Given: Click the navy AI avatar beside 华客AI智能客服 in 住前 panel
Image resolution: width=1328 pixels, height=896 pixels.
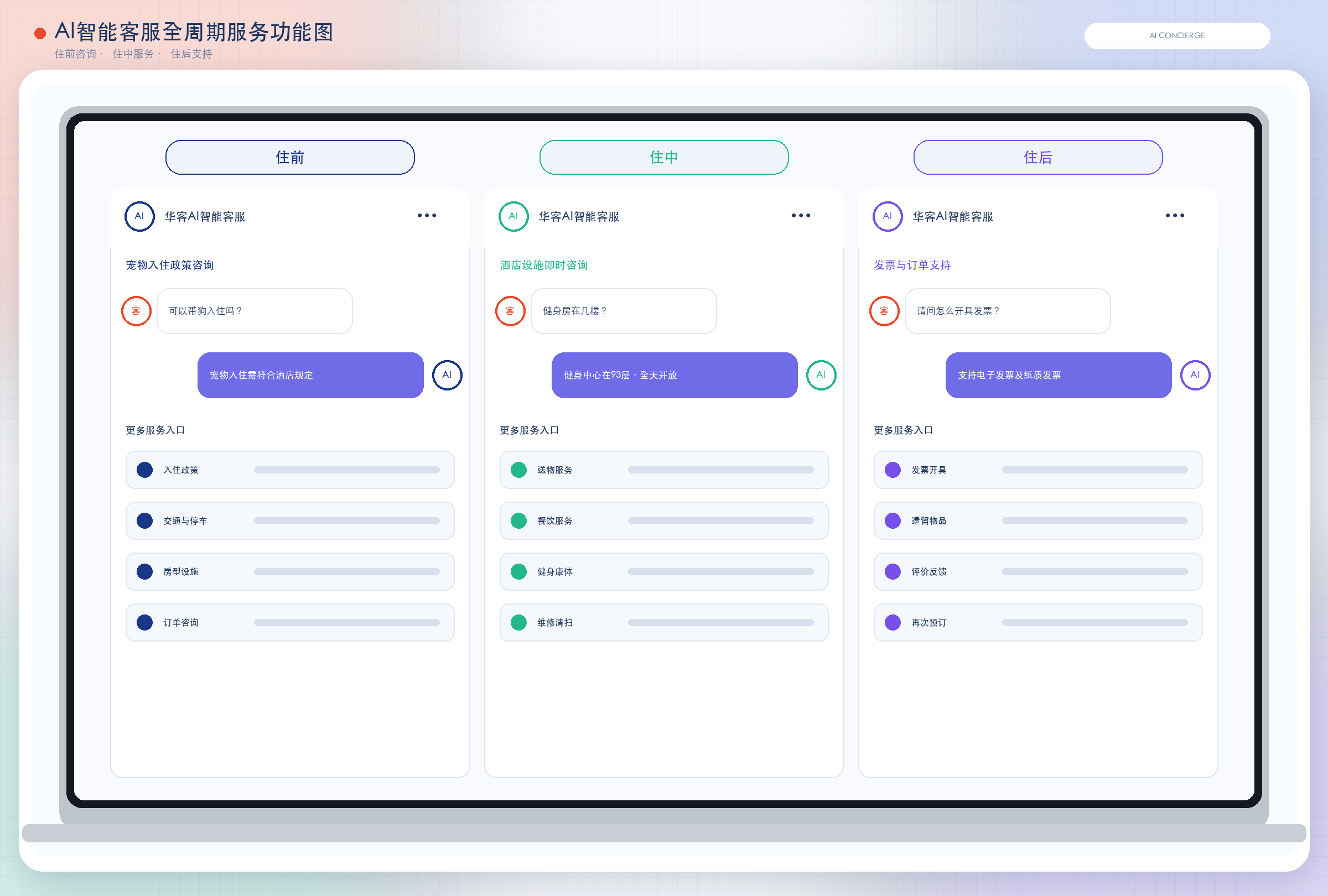Looking at the screenshot, I should click(139, 216).
